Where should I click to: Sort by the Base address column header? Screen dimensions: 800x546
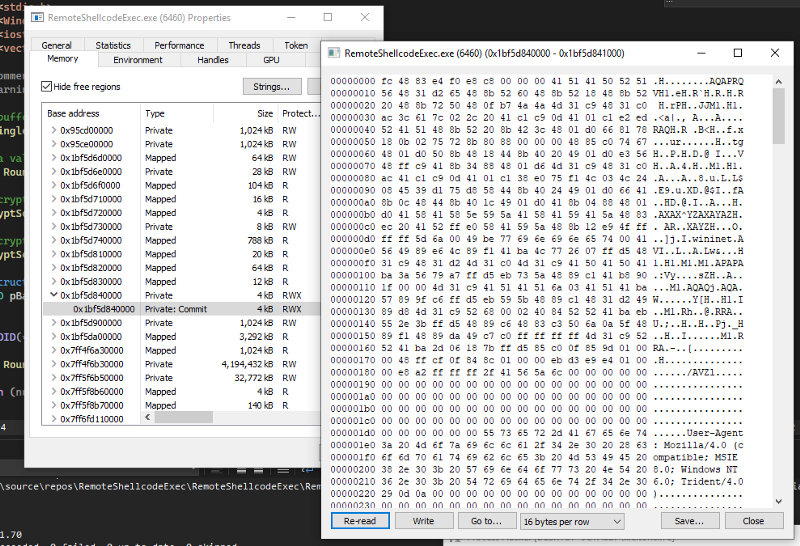click(91, 113)
